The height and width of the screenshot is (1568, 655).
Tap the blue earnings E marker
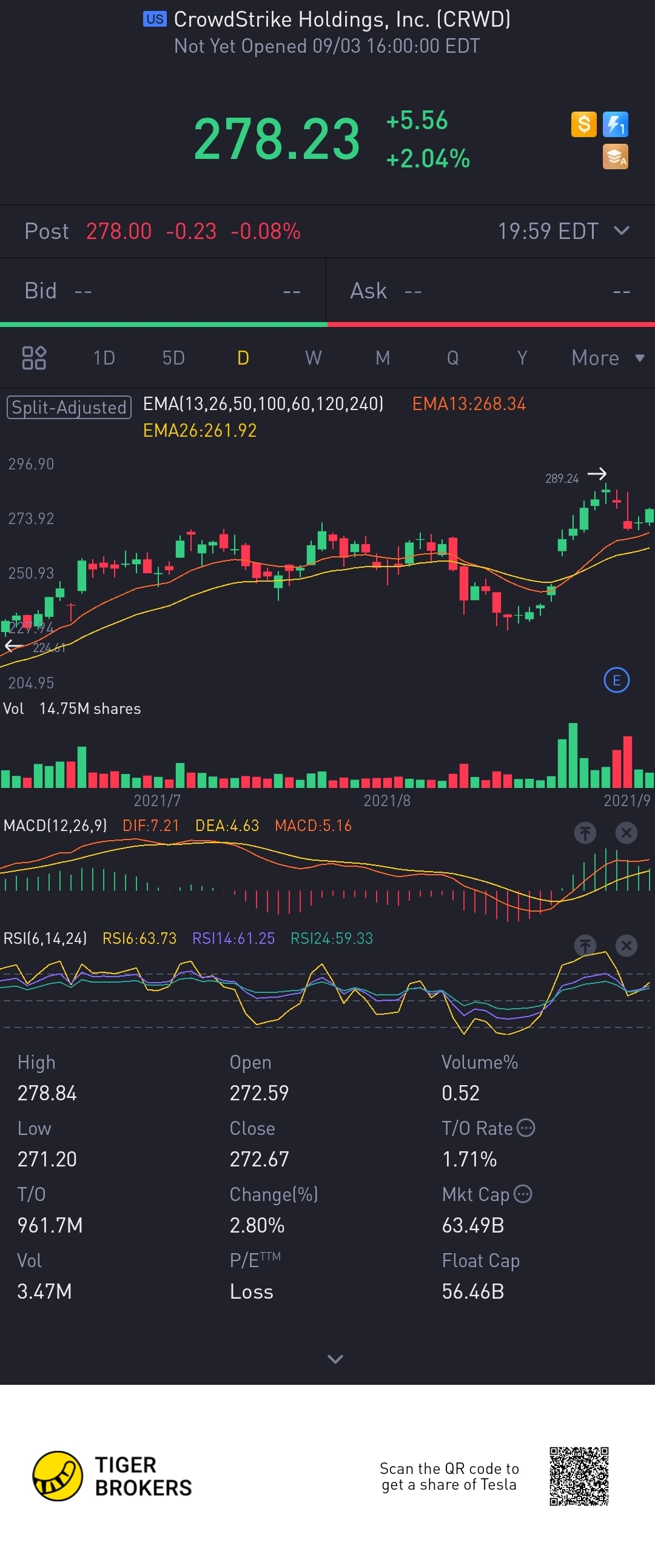tap(616, 680)
